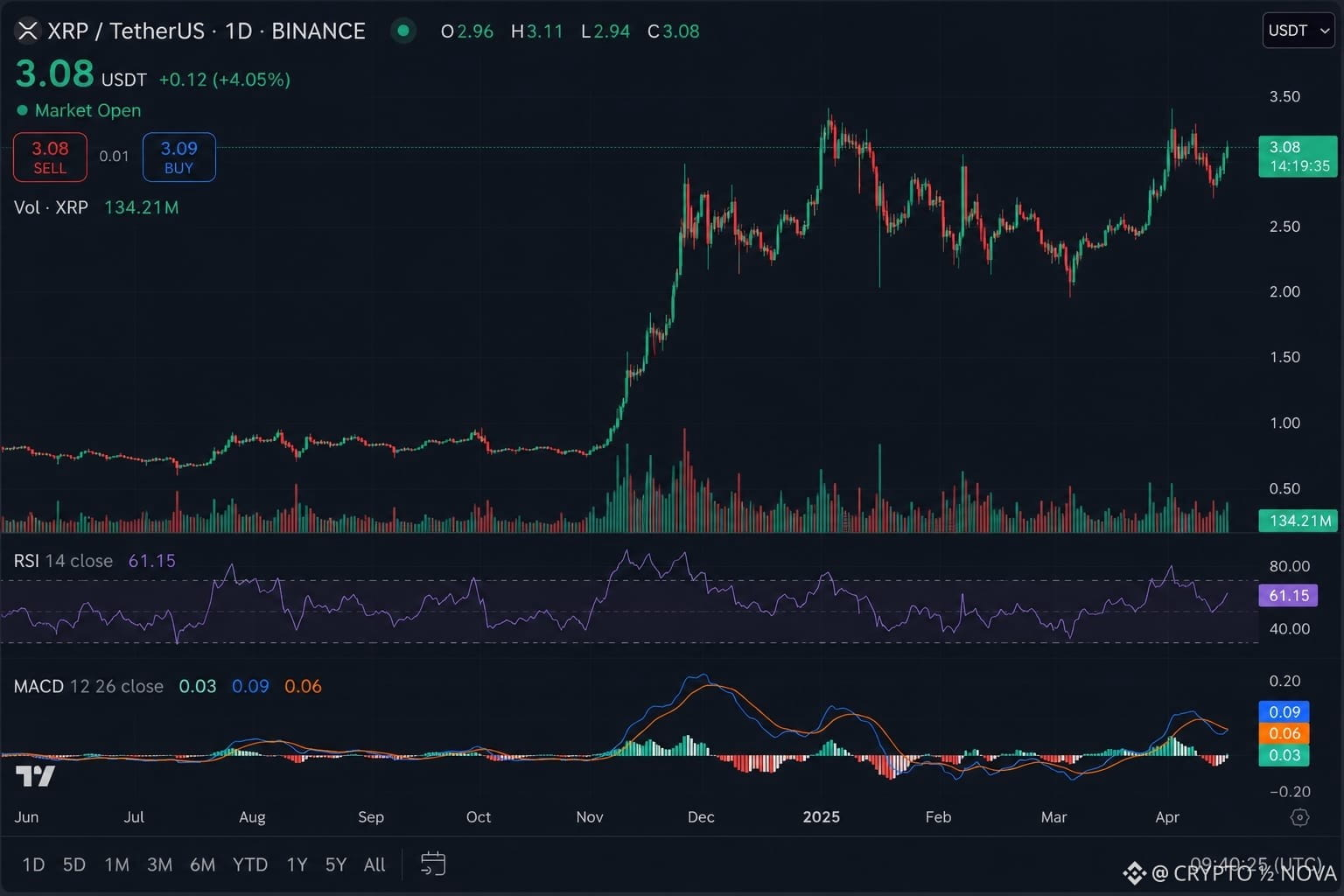Open the USDT currency dropdown
Image resolution: width=1344 pixels, height=896 pixels.
point(1298,31)
